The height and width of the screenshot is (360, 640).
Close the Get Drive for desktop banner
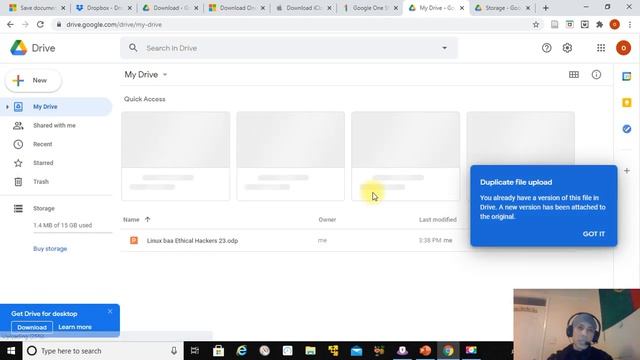(110, 311)
